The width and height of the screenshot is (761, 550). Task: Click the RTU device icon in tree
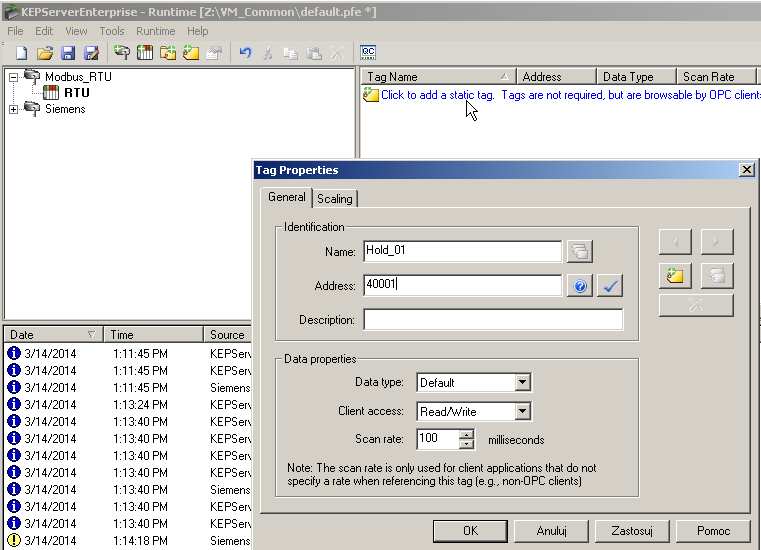pos(51,92)
